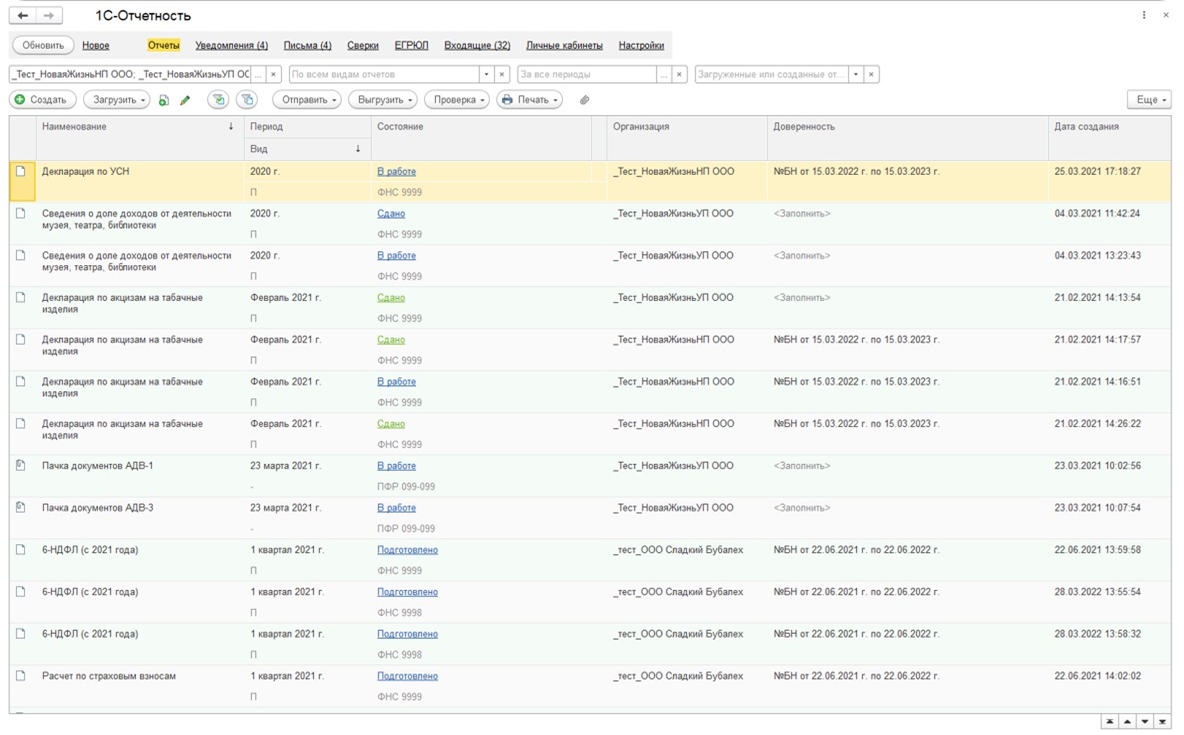The image size is (1184, 735).
Task: Click the green document copy icon after Загрузить
Action: (164, 100)
